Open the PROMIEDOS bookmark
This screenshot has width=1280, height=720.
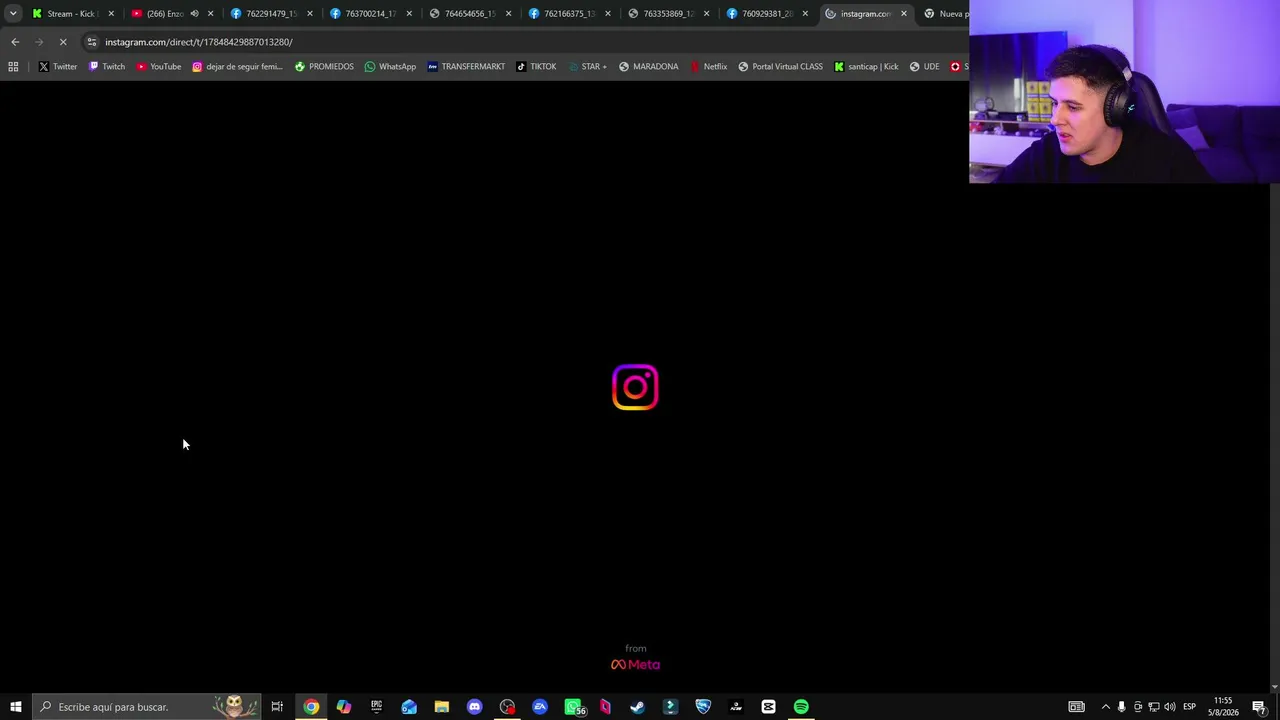click(x=324, y=67)
